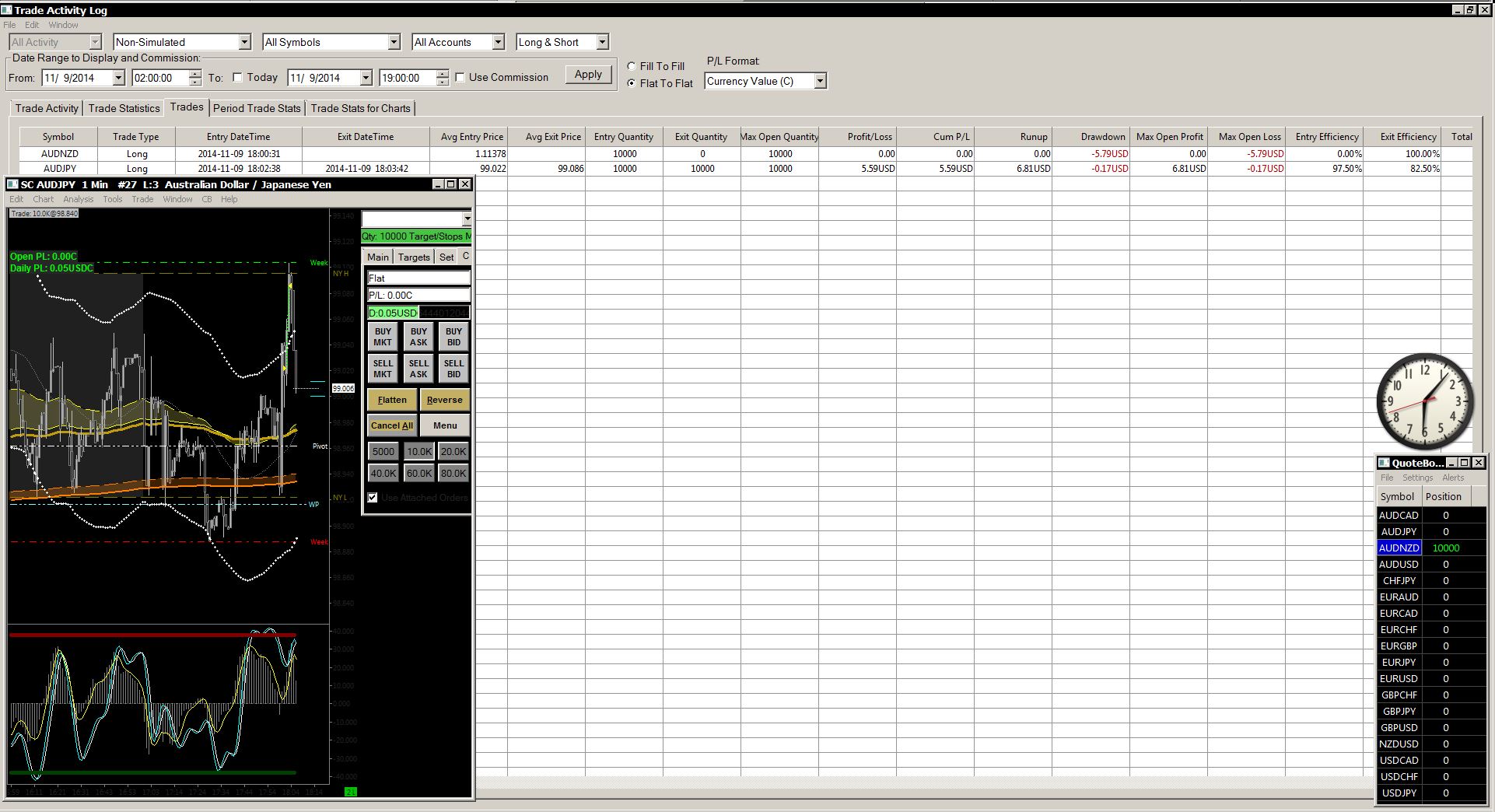The image size is (1495, 812).
Task: Open the From date picker dropdown
Action: point(118,78)
